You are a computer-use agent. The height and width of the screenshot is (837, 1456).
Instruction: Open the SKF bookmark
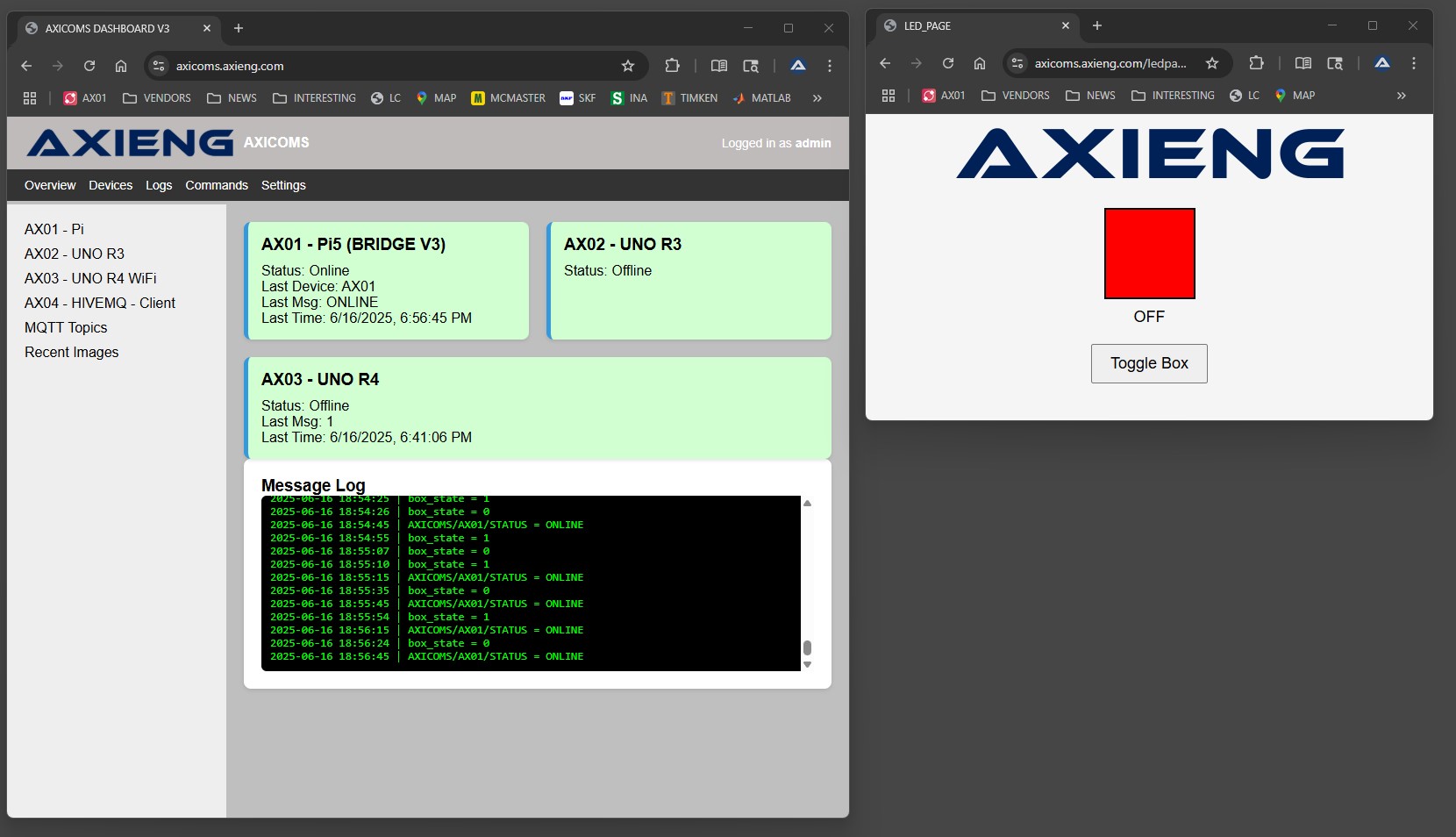576,98
